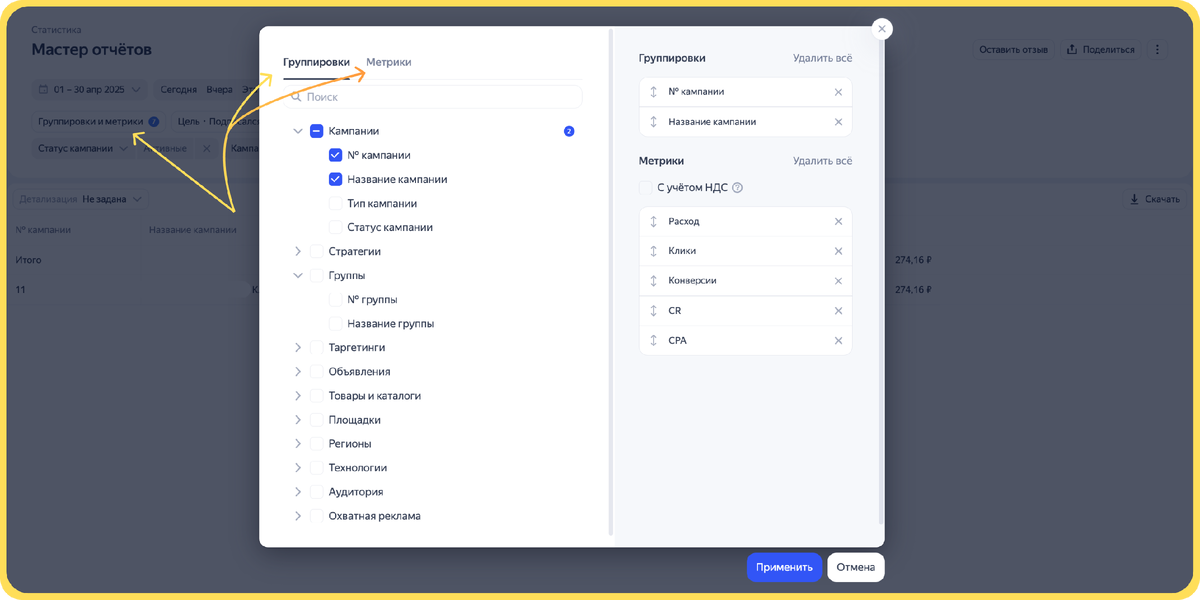Viewport: 1200px width, 600px height.
Task: Open the НДС help question icon
Action: coord(738,188)
